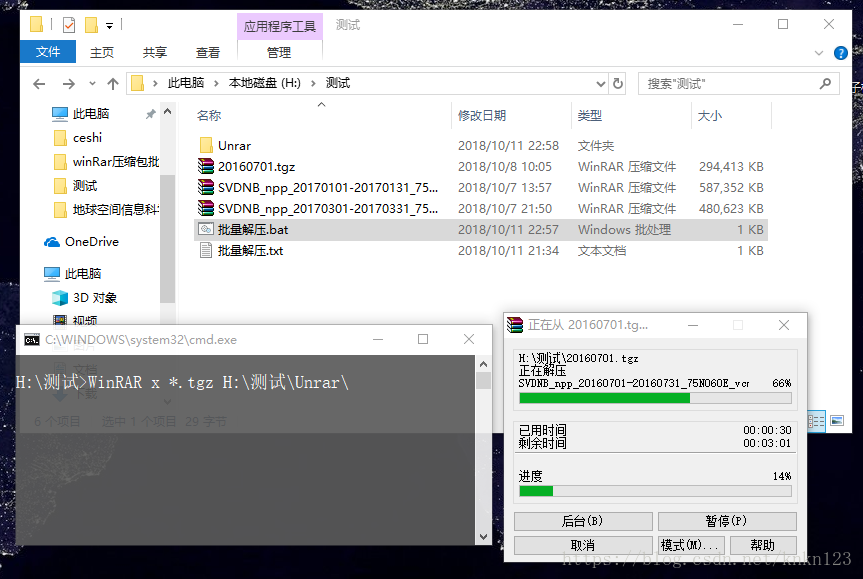Sort by the 名称 column header

[209, 116]
